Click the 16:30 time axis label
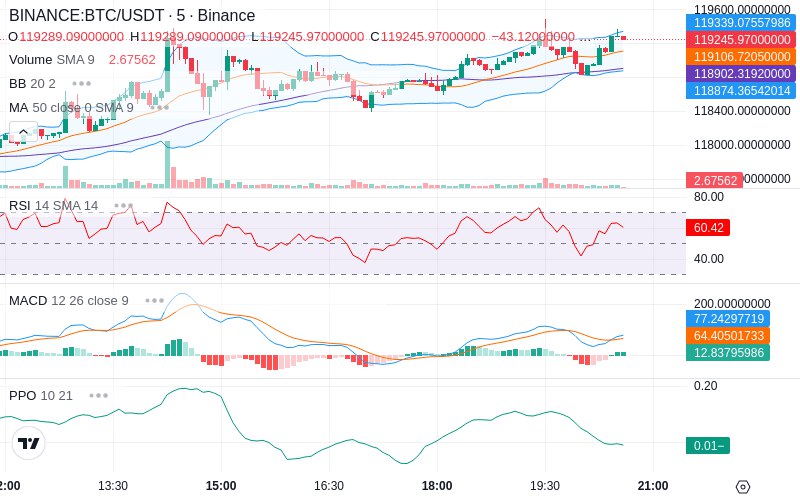Viewport: 800px width, 500px height. [329, 486]
